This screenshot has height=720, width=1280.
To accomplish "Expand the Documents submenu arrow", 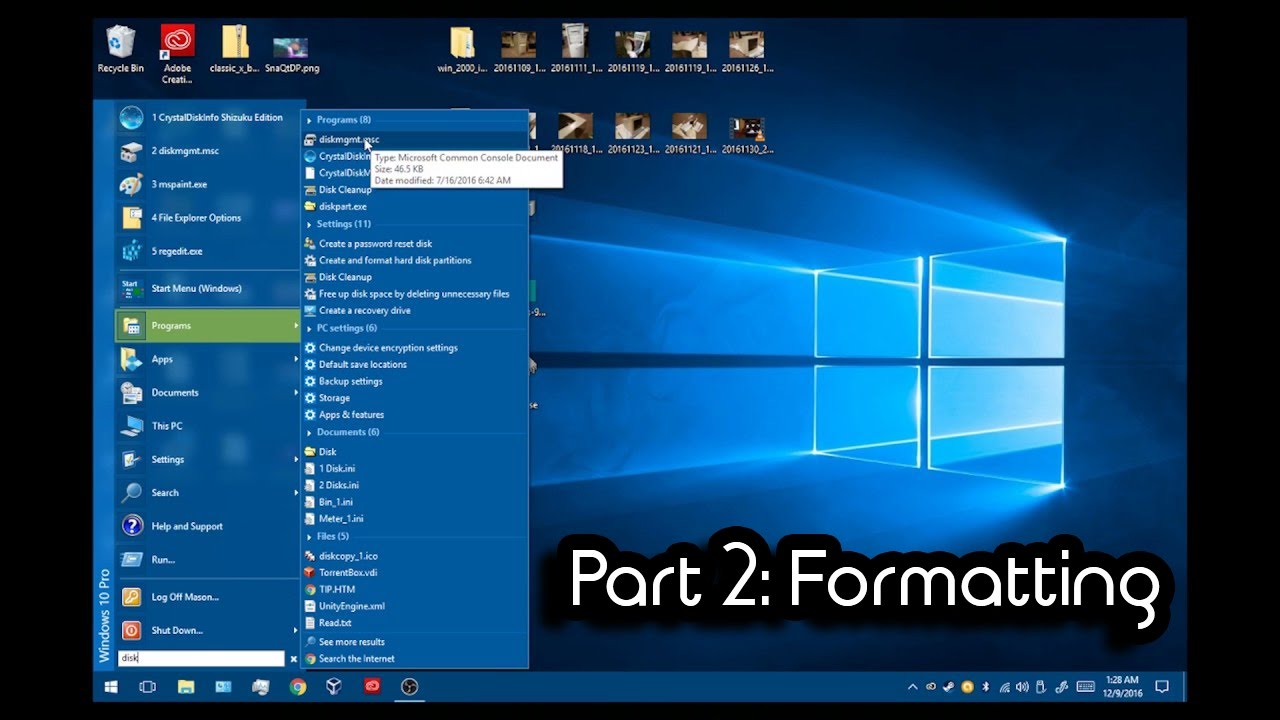I will [295, 393].
